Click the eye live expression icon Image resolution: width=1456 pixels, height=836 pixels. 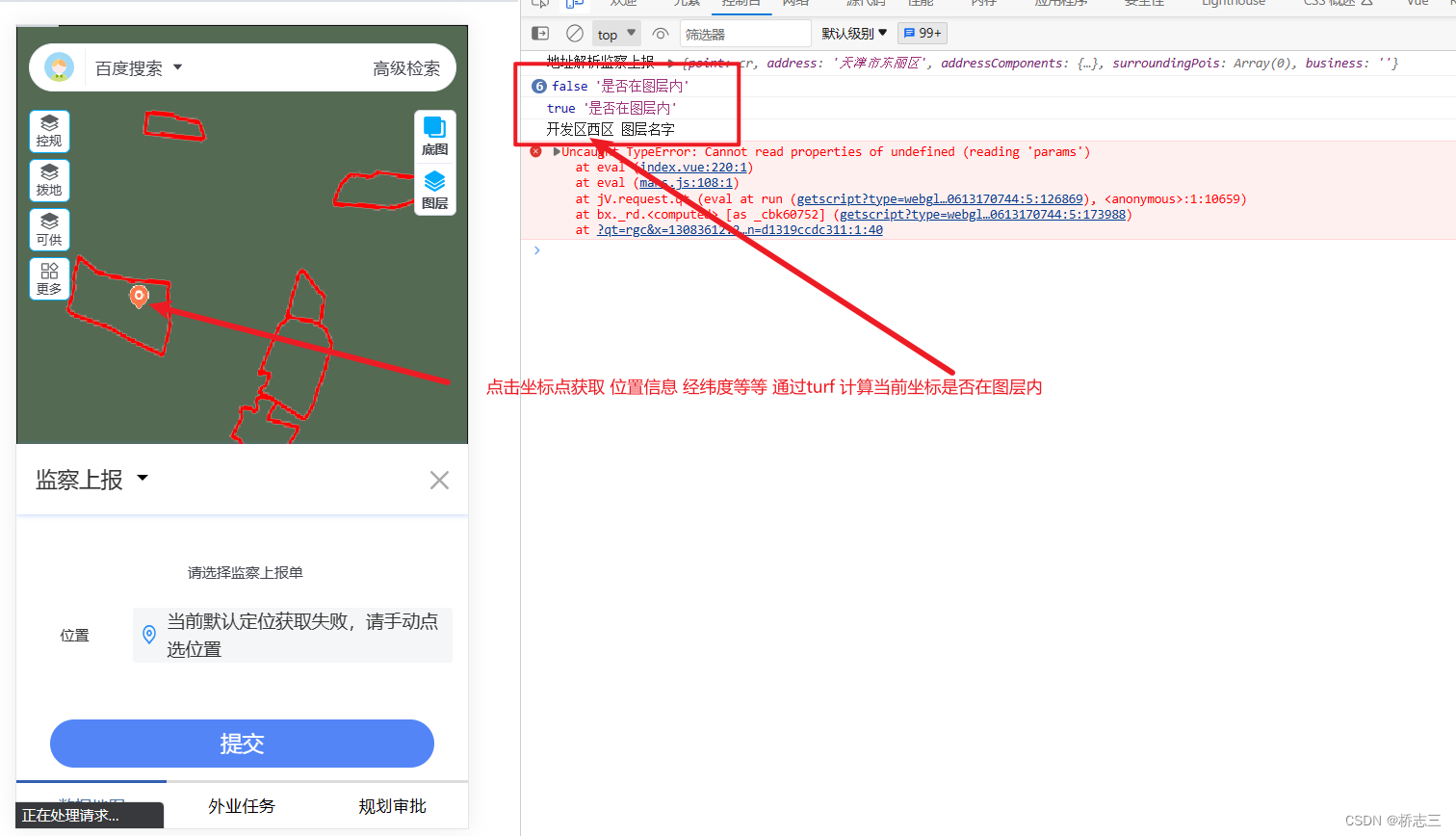click(x=661, y=34)
